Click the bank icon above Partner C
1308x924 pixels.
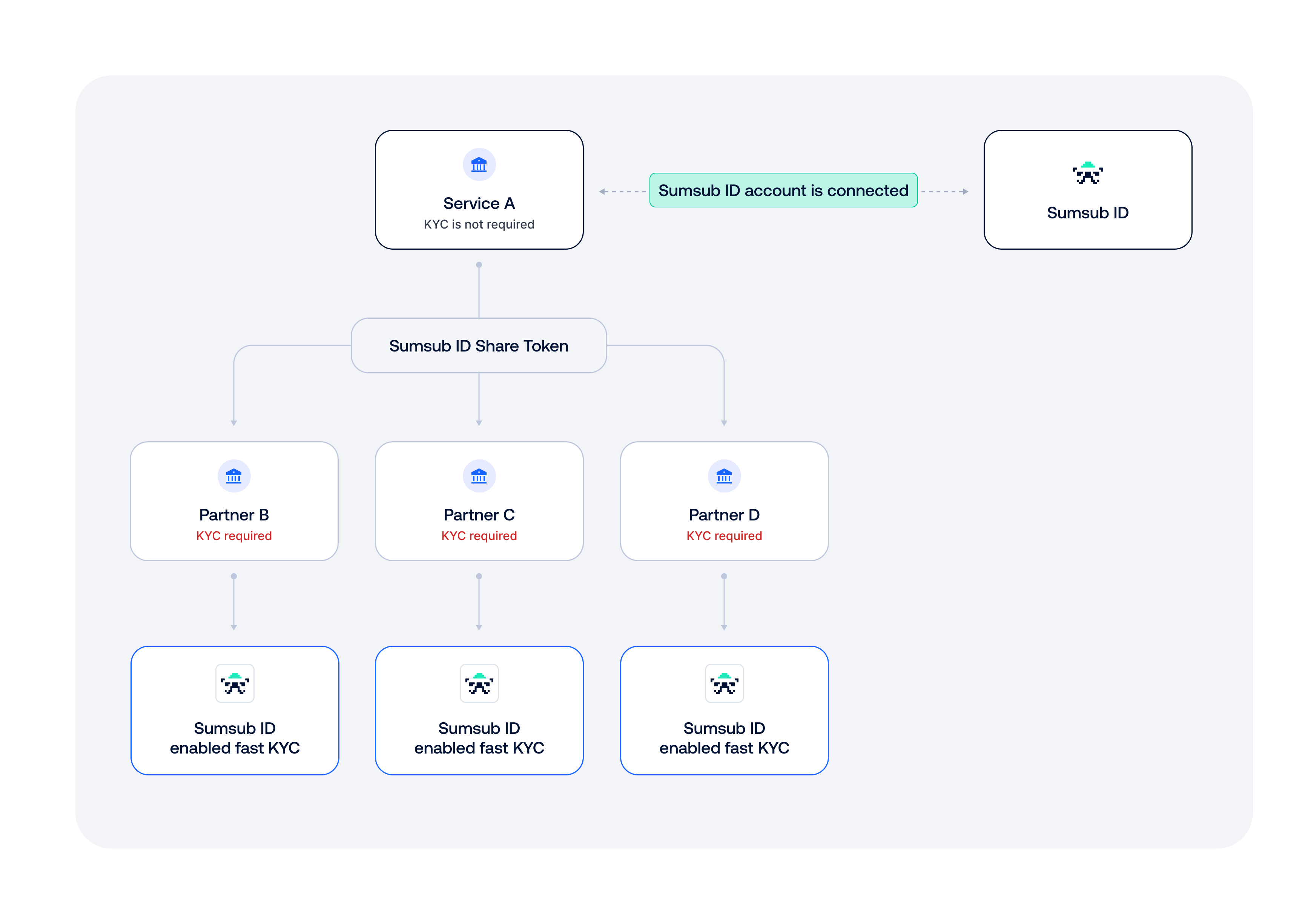[479, 476]
